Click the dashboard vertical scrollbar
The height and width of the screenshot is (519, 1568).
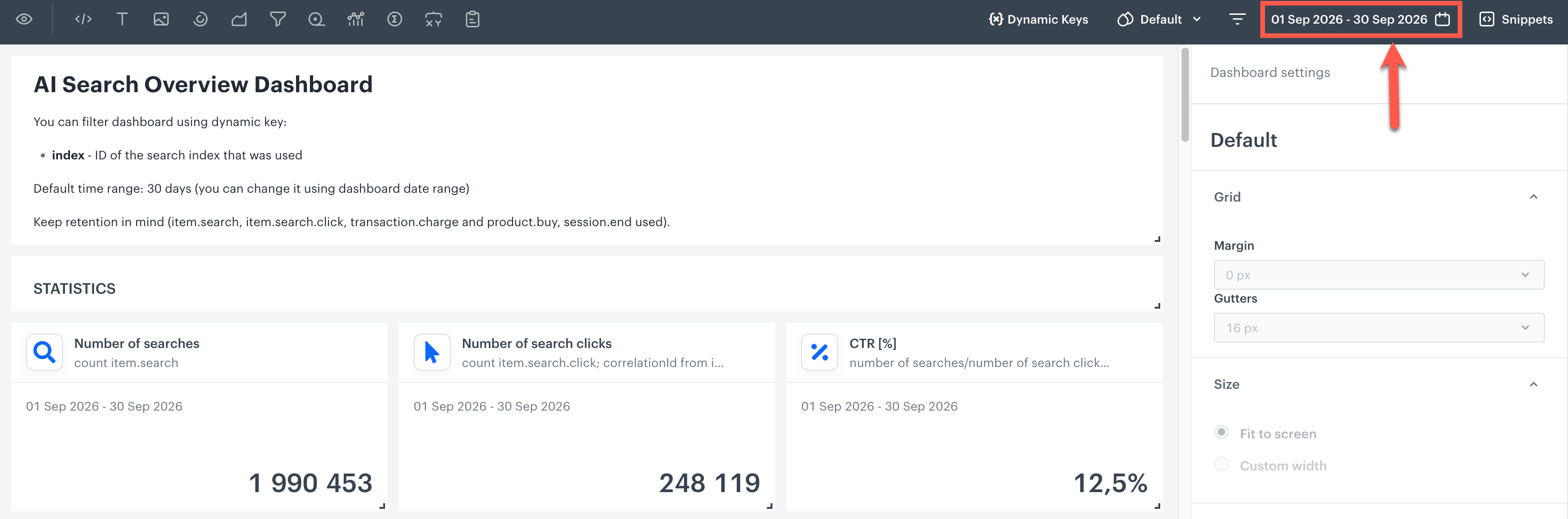click(1184, 95)
